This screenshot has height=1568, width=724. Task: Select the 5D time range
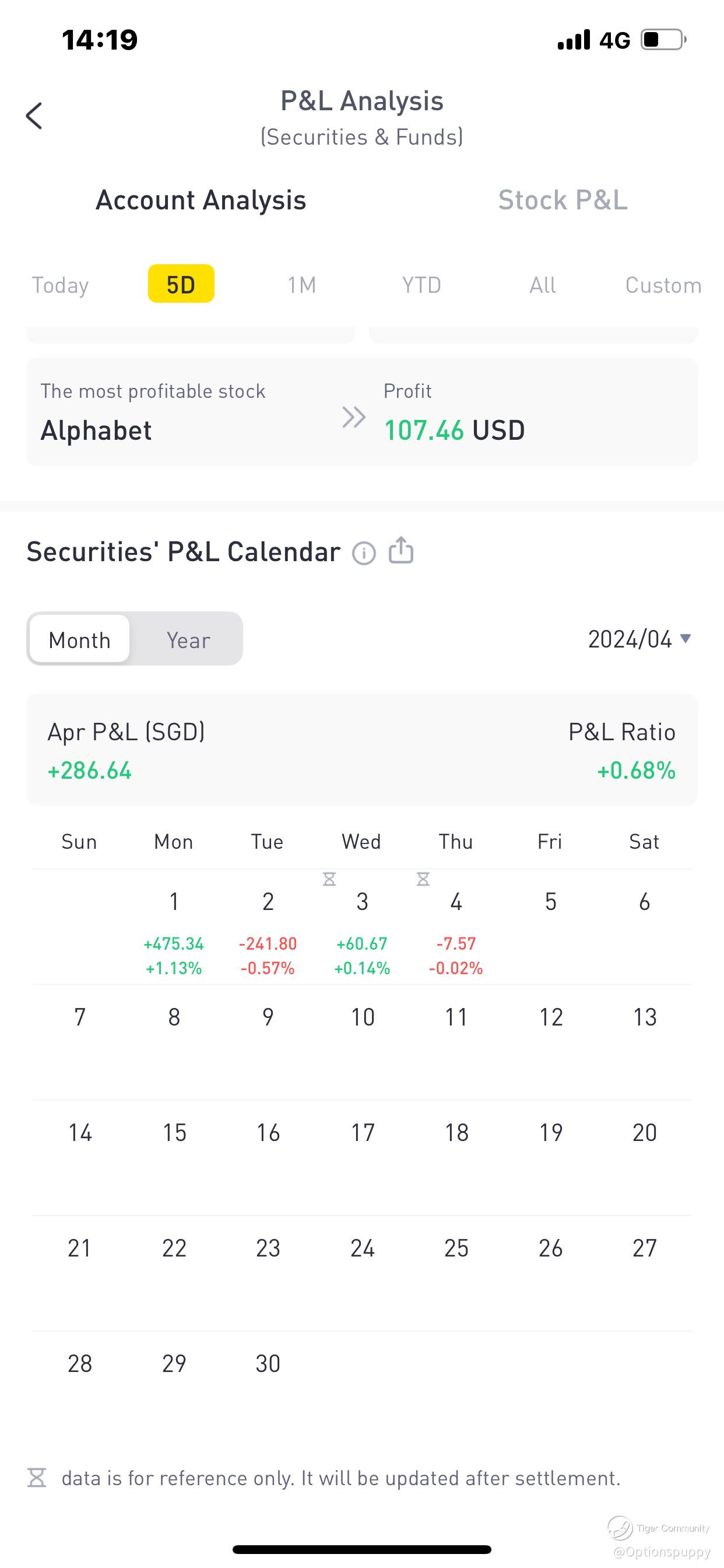coord(181,284)
